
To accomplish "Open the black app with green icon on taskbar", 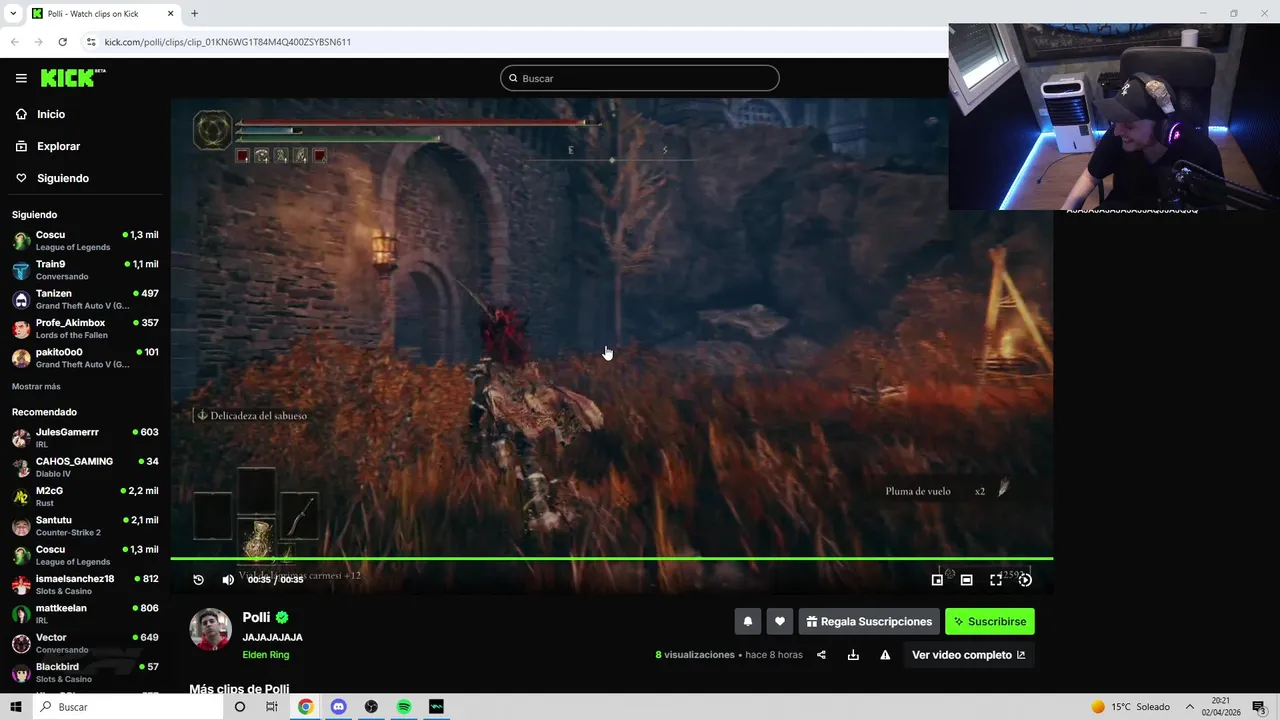I will [x=437, y=707].
